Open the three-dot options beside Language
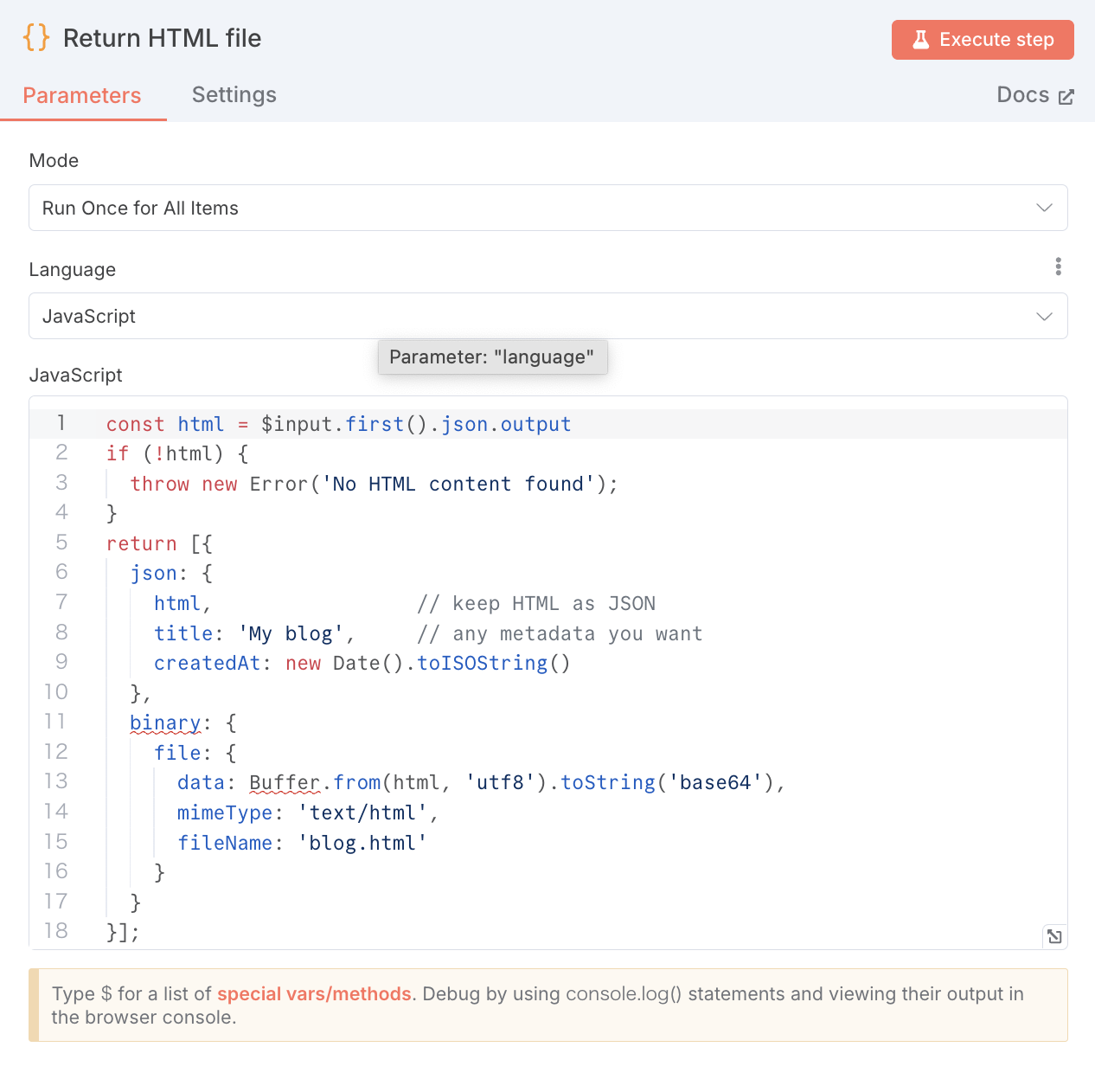Screen dimensions: 1095x1092 [1058, 267]
